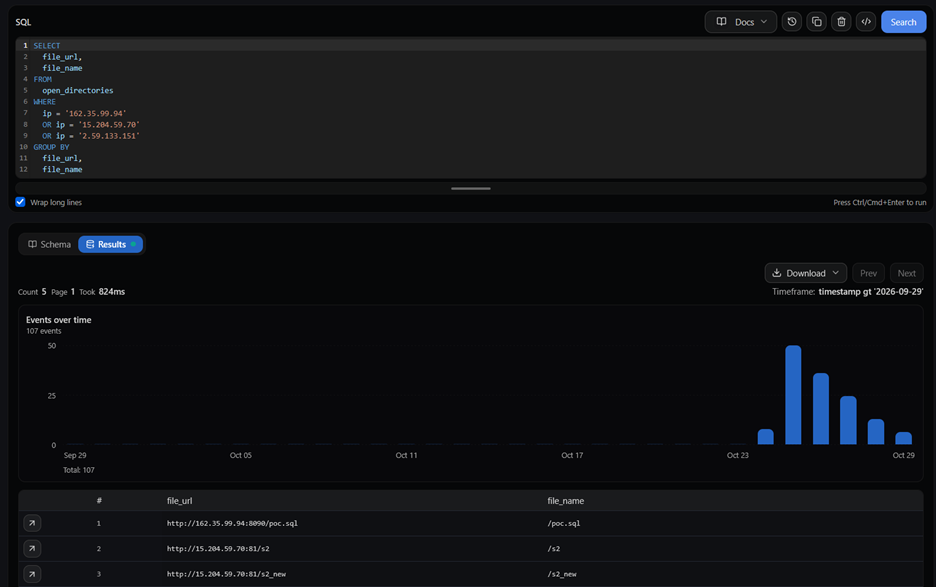Click the Oct 23 axis label
This screenshot has width=936, height=587.
(x=737, y=455)
